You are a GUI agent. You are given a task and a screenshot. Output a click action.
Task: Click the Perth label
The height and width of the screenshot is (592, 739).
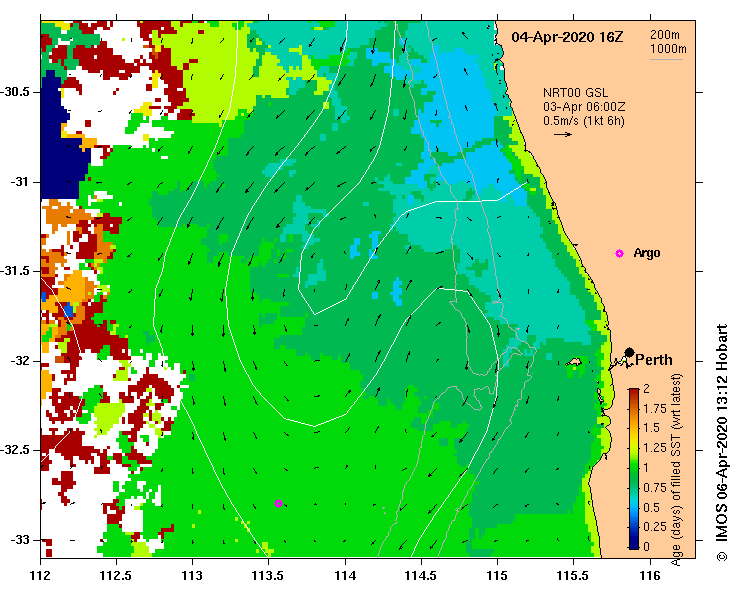654,360
